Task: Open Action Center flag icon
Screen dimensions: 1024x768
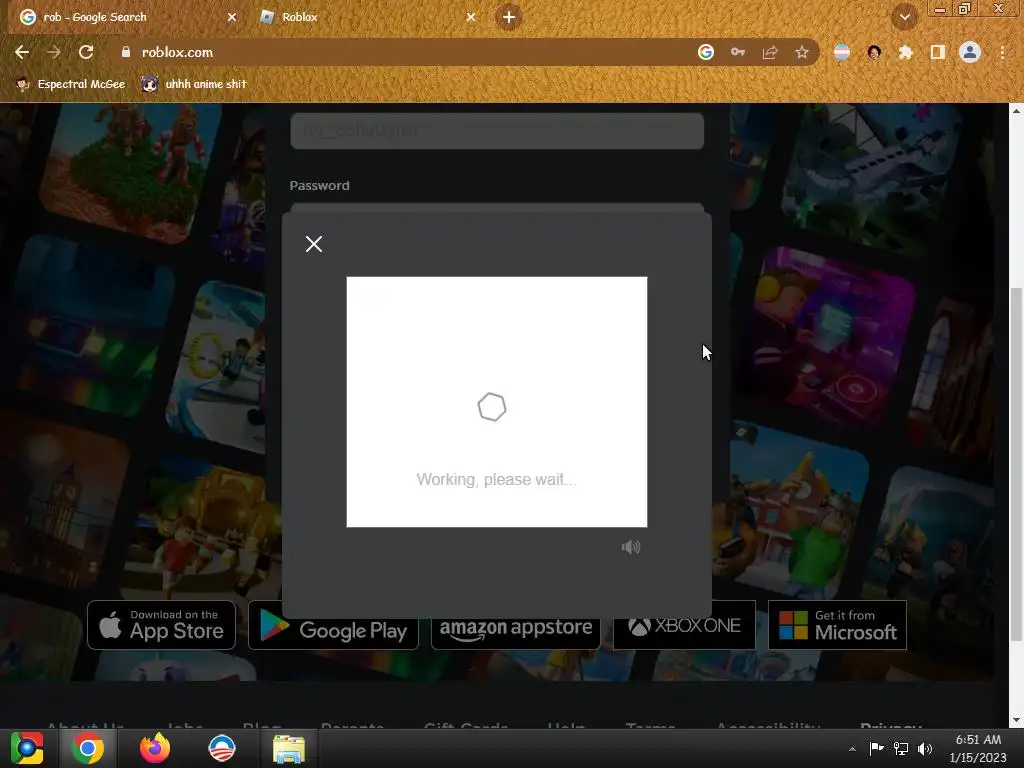Action: click(x=876, y=748)
